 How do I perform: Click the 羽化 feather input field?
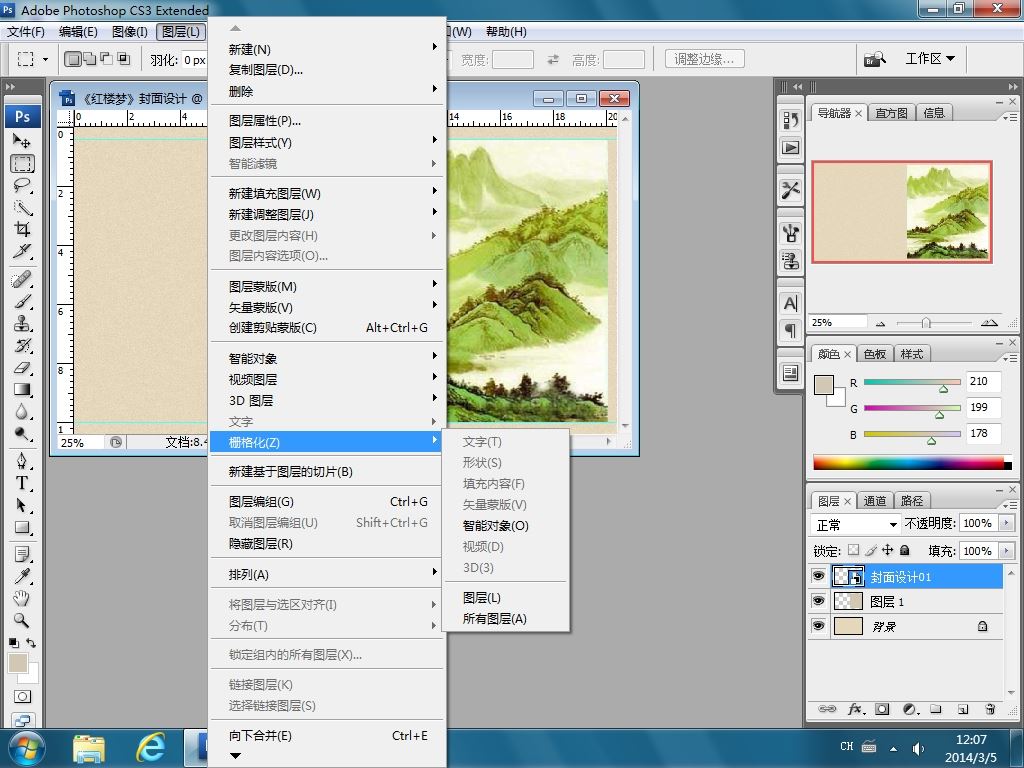195,60
